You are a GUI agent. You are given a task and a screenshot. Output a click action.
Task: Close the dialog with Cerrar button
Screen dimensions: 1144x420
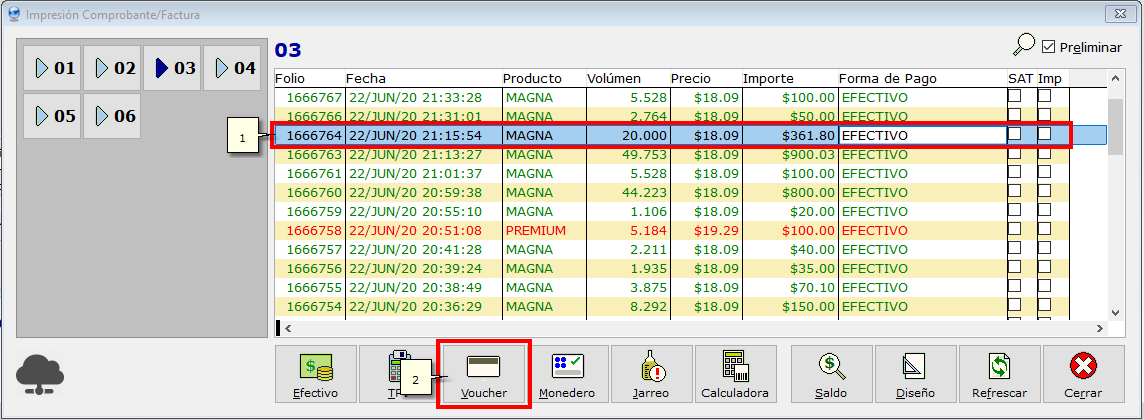tap(1084, 376)
